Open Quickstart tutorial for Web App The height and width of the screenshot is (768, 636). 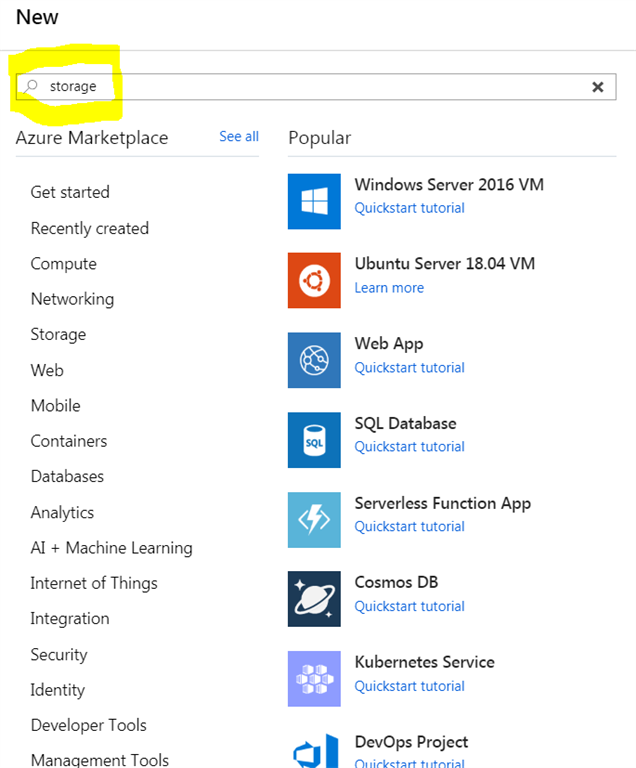[x=410, y=368]
